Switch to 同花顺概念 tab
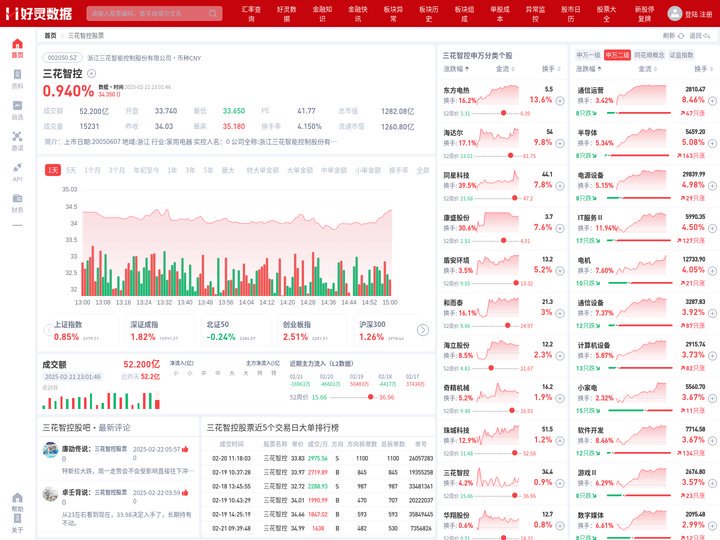The height and width of the screenshot is (540, 720). (649, 55)
